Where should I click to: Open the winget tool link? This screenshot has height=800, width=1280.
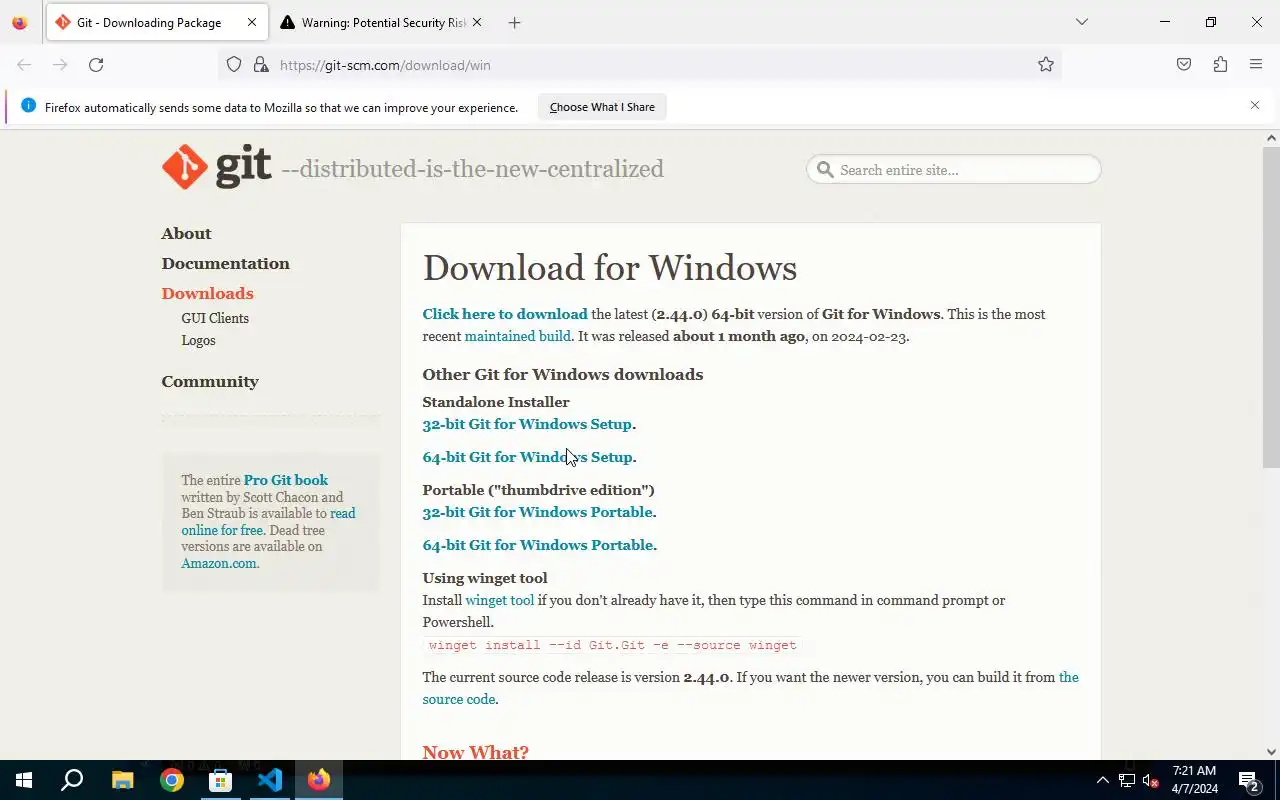click(499, 600)
